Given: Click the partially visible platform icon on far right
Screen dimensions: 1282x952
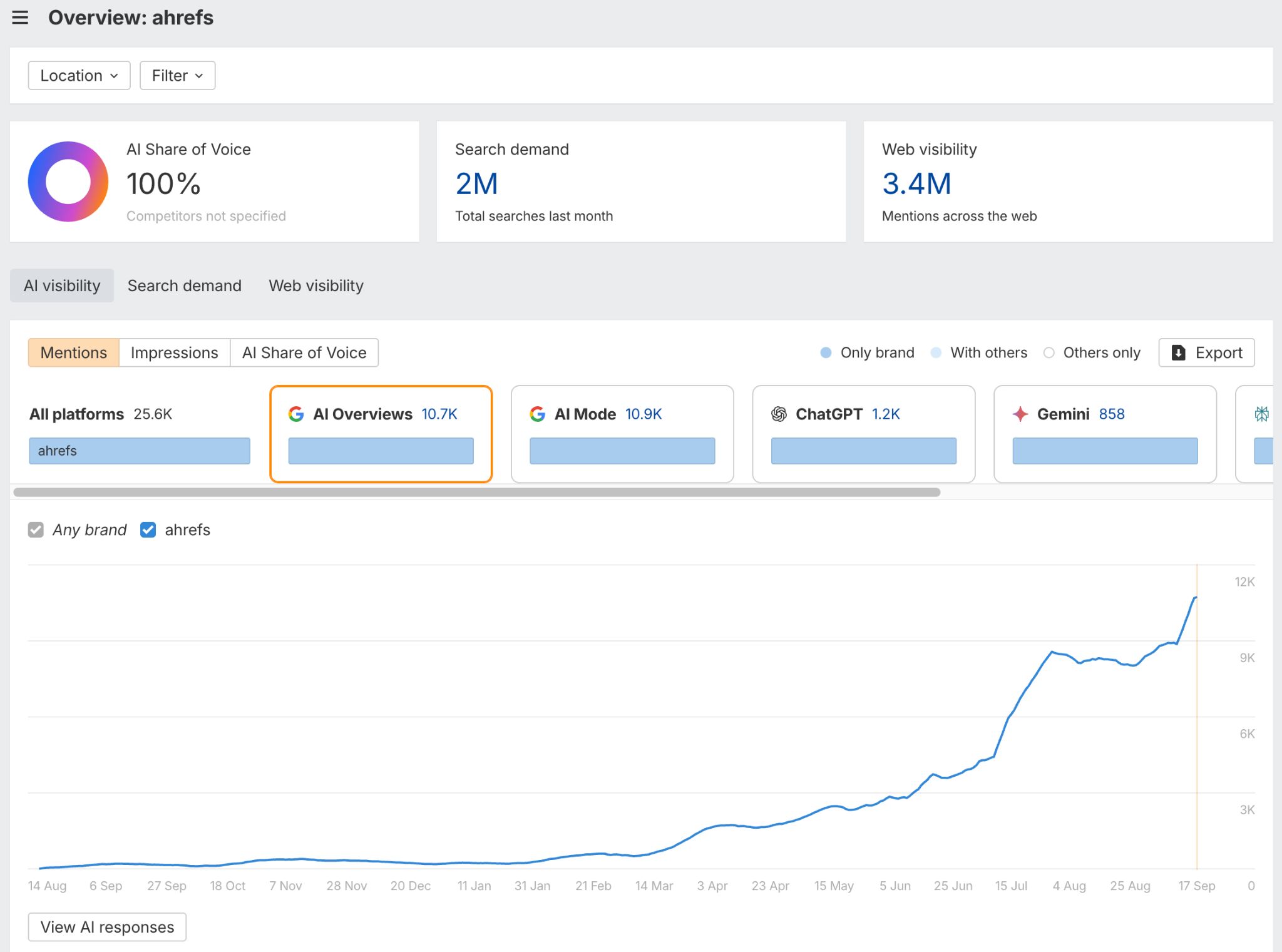Looking at the screenshot, I should [1263, 414].
